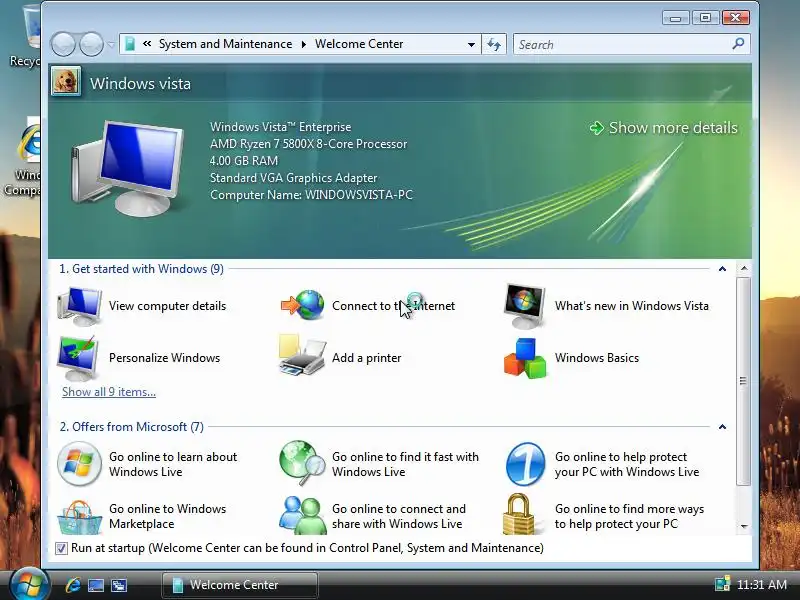Click System and Maintenance breadcrumb
The height and width of the screenshot is (600, 800).
(226, 44)
